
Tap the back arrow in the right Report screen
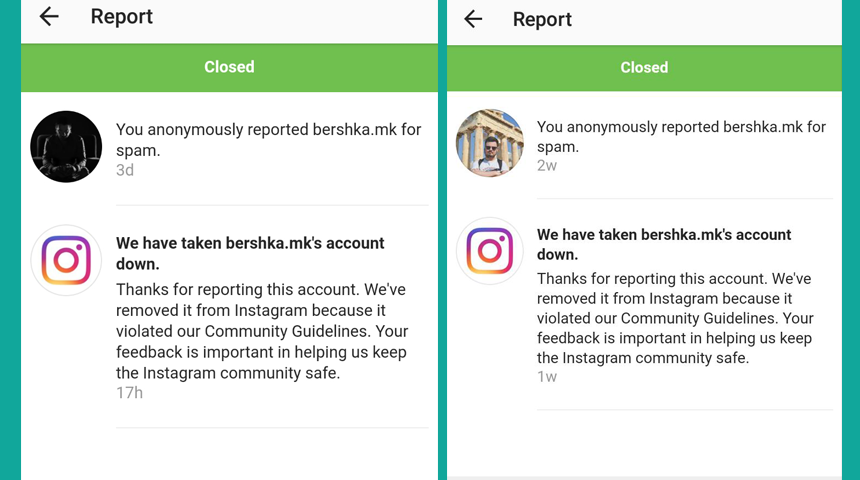[473, 19]
